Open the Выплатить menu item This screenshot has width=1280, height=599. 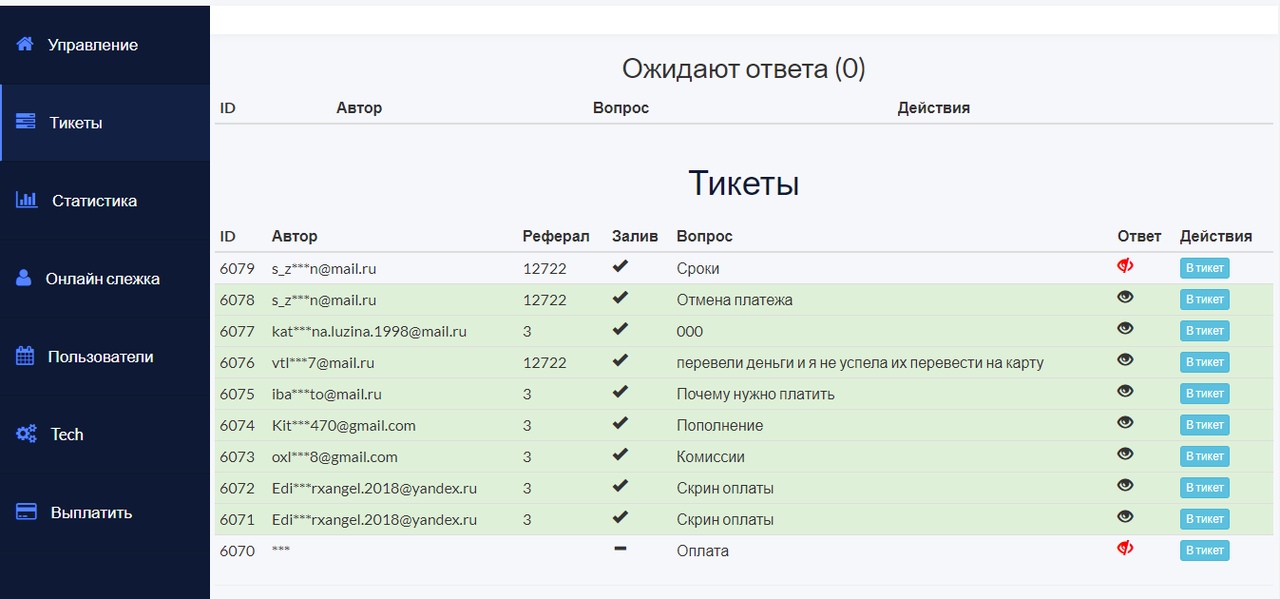pyautogui.click(x=91, y=513)
